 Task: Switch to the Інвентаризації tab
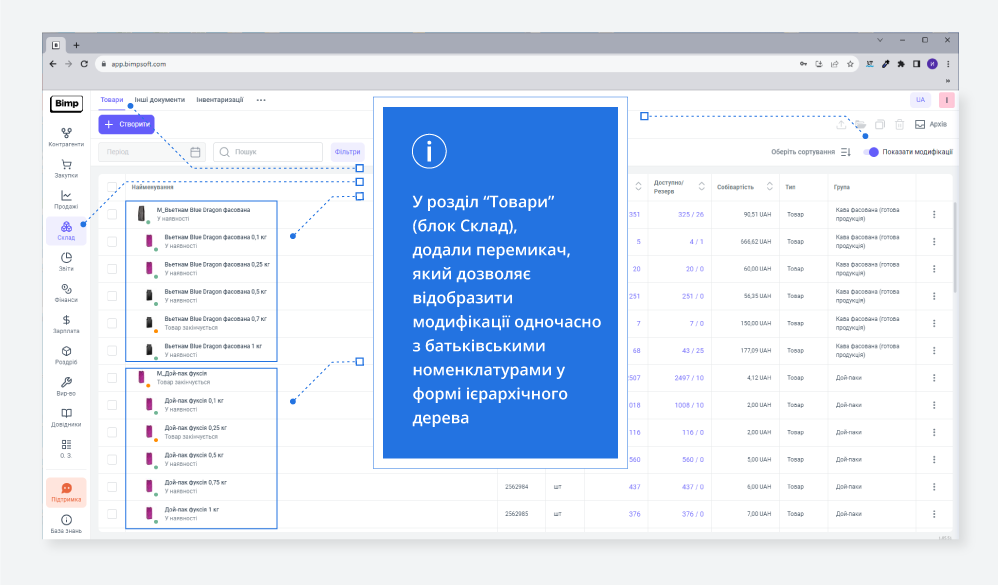(x=219, y=100)
